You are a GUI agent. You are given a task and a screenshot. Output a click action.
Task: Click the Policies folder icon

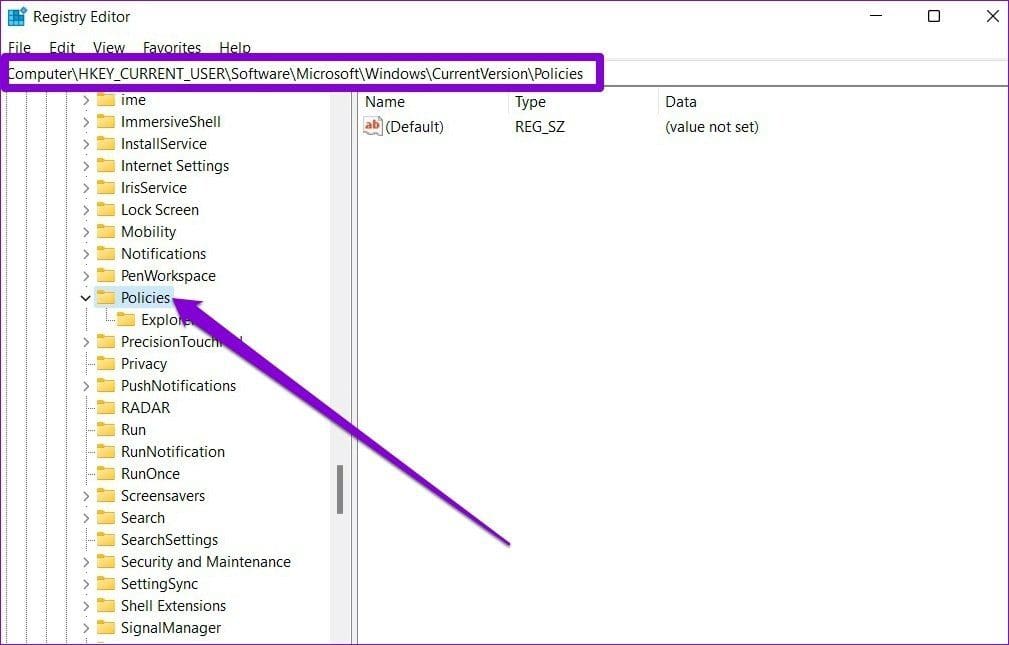pos(106,297)
